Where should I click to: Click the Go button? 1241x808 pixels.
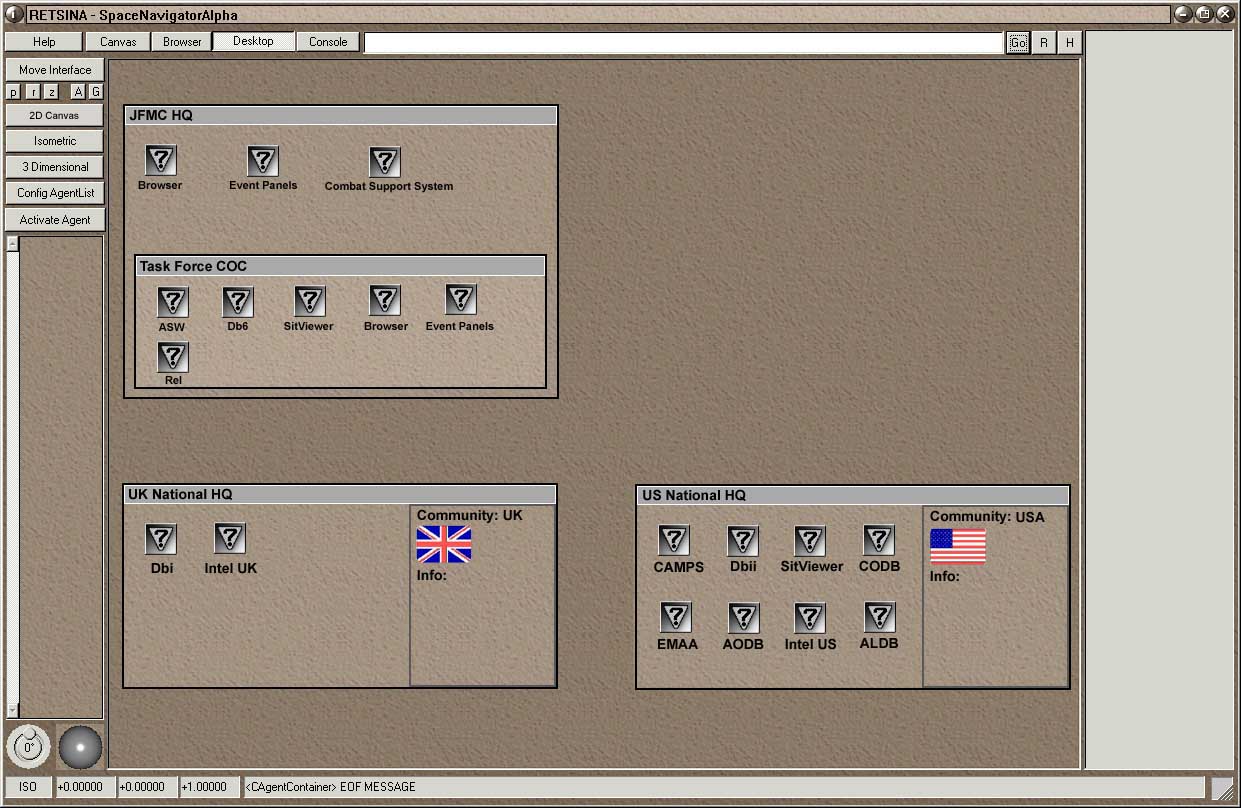[x=1017, y=43]
